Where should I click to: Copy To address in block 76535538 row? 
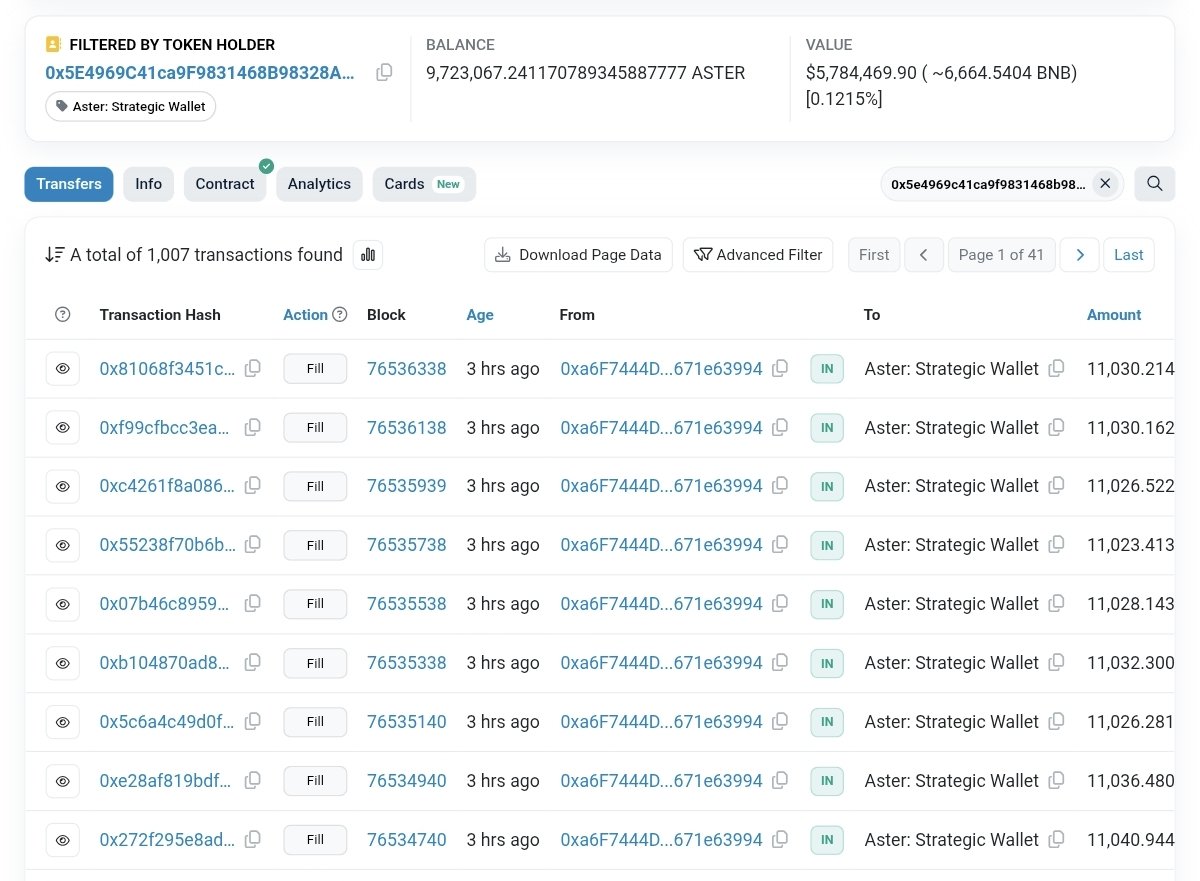click(1056, 603)
